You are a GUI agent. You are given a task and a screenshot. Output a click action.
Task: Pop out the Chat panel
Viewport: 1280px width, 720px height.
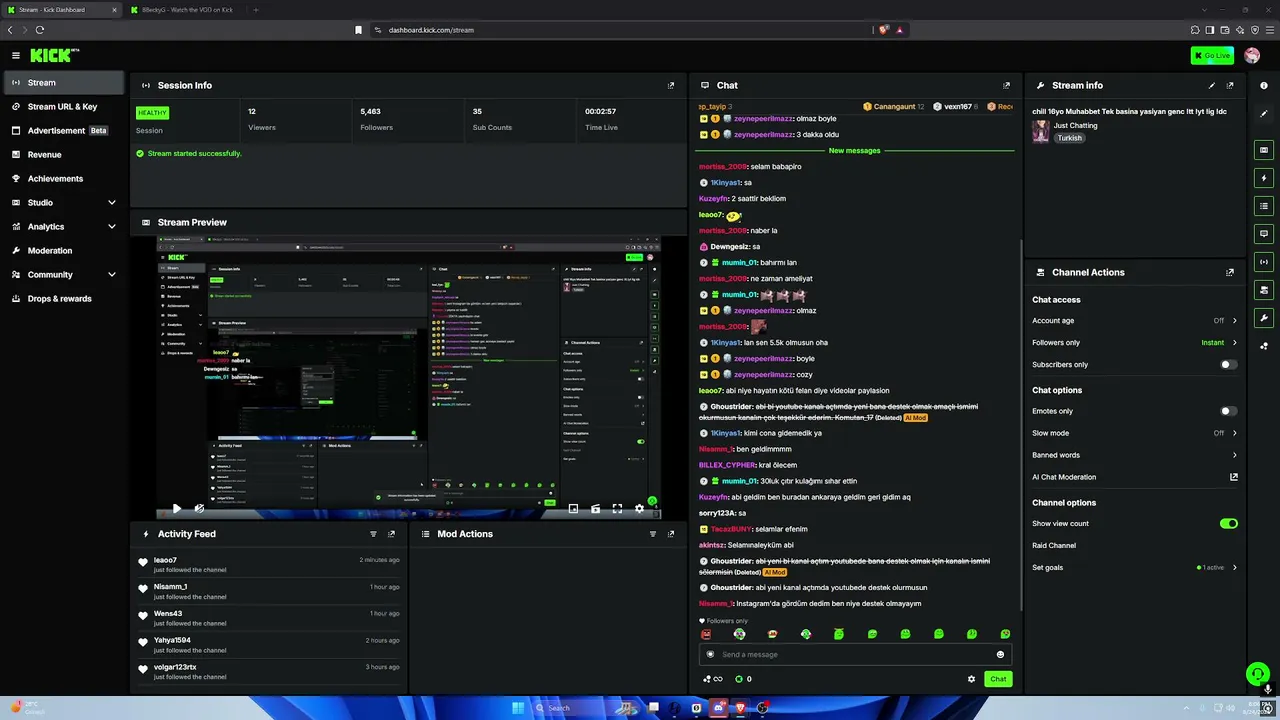tap(1006, 85)
